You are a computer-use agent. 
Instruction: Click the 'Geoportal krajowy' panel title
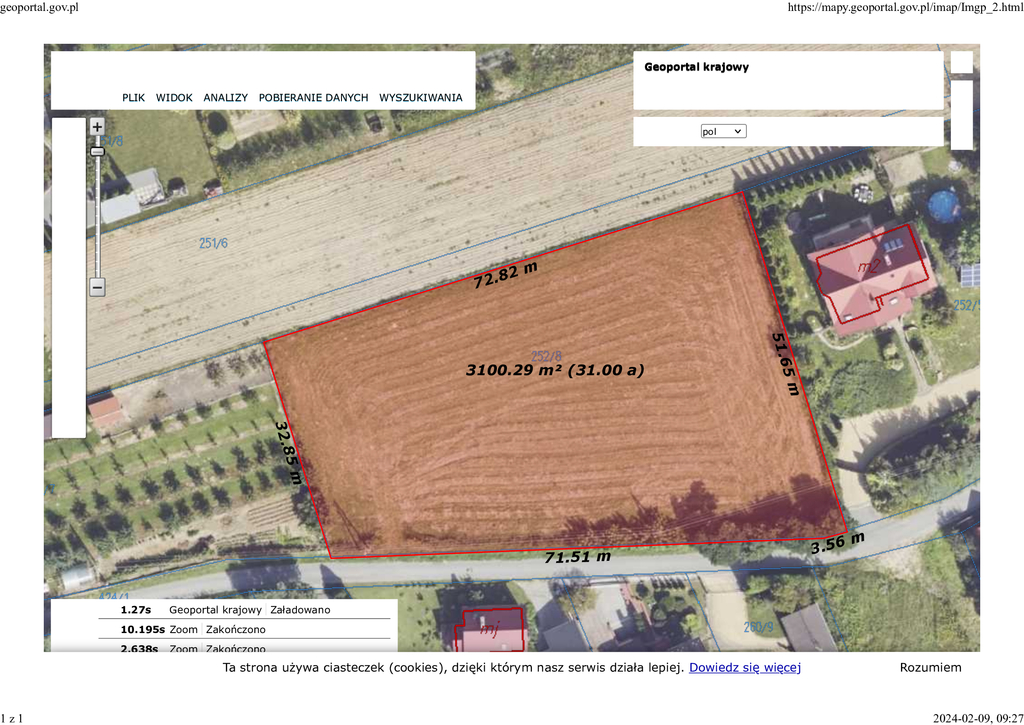point(696,68)
